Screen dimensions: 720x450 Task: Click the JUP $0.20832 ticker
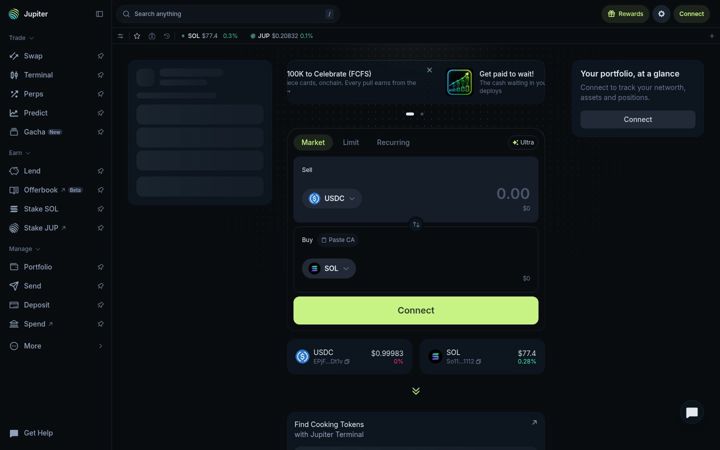(281, 36)
